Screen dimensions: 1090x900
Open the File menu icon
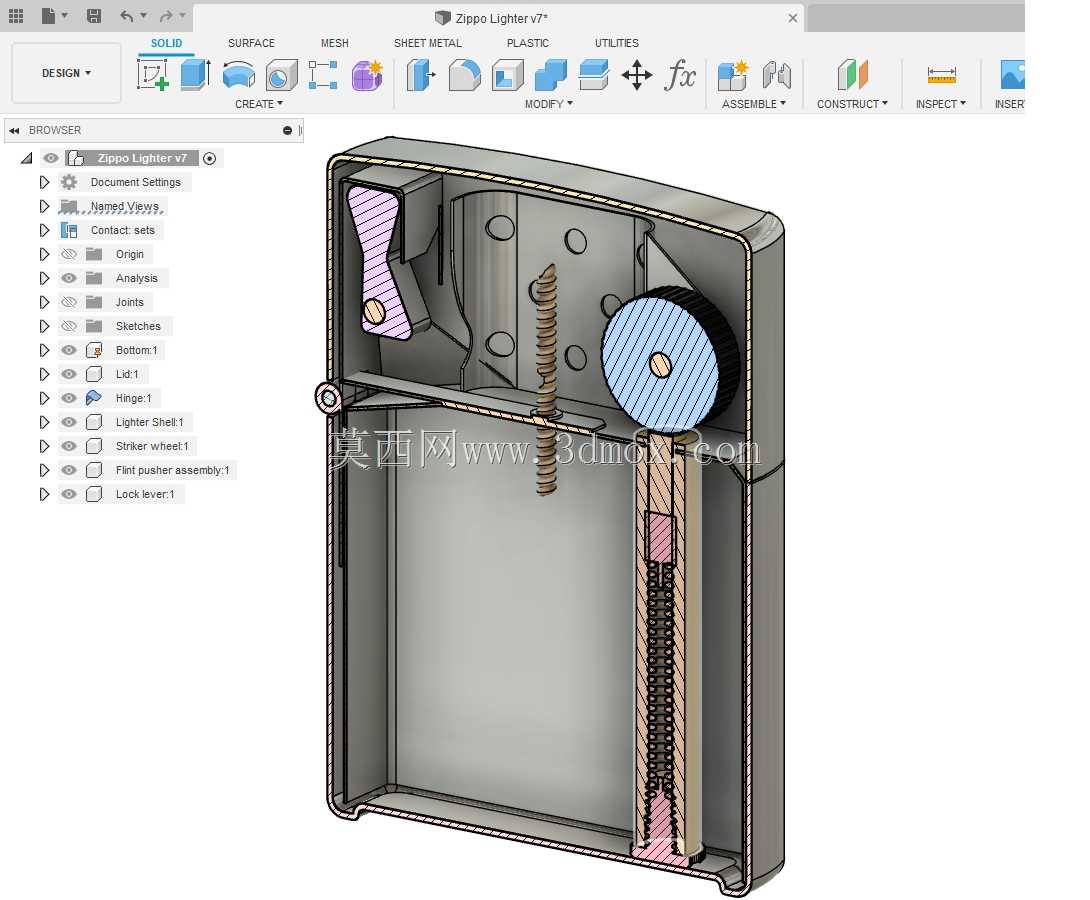coord(48,15)
